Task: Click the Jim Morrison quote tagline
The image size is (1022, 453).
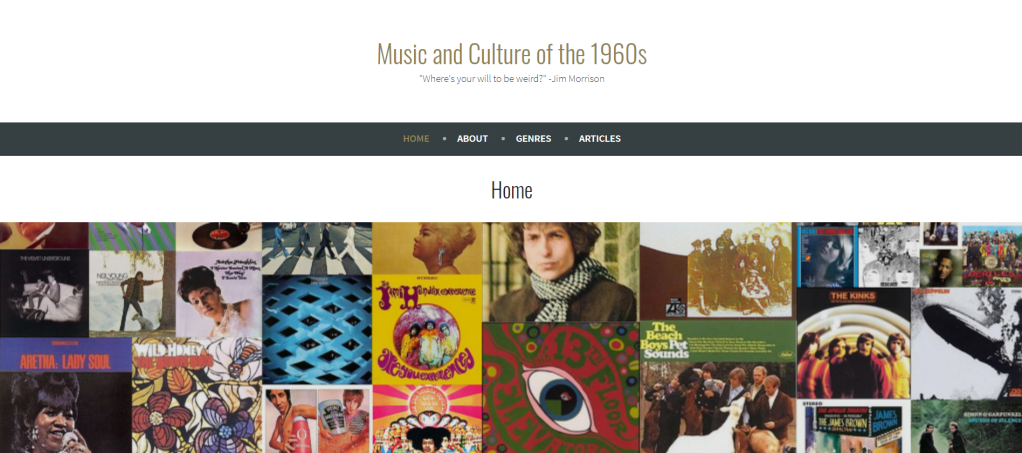Action: (x=512, y=79)
